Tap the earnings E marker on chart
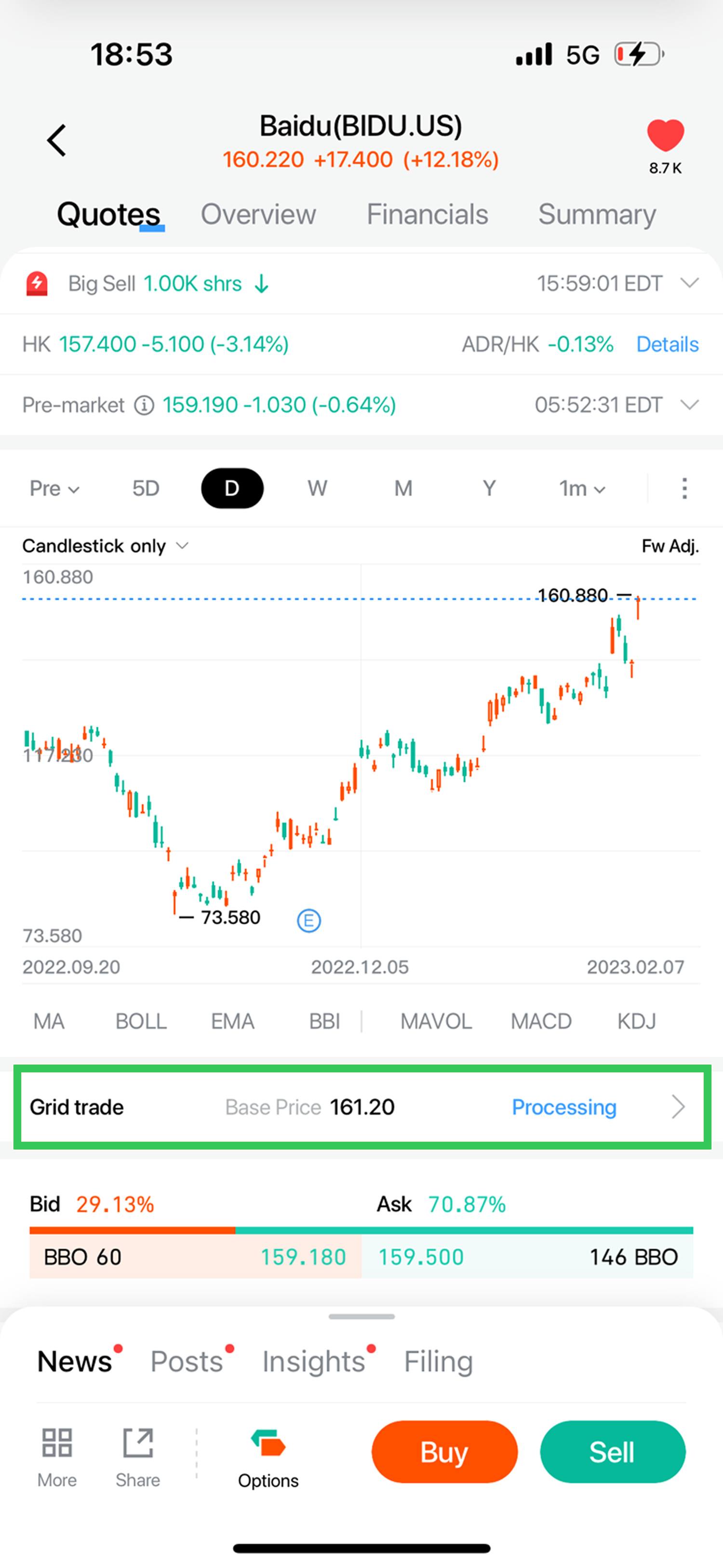Image resolution: width=723 pixels, height=1568 pixels. point(308,920)
